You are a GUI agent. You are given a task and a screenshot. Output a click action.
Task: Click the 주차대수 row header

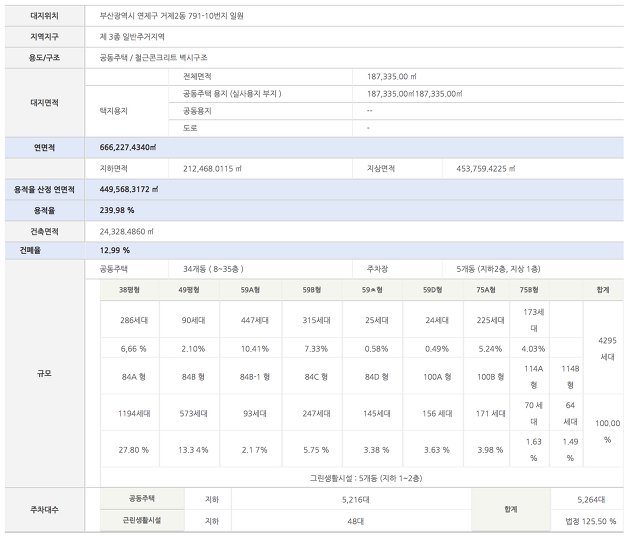coord(44,510)
